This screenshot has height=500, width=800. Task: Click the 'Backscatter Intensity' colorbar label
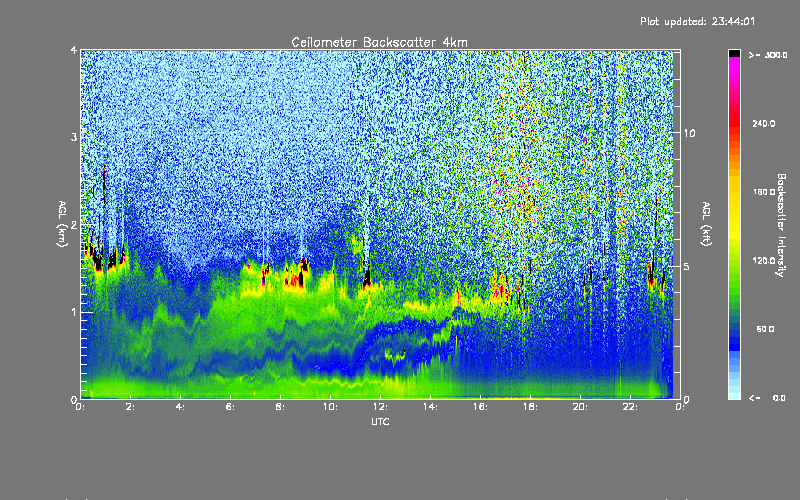781,225
